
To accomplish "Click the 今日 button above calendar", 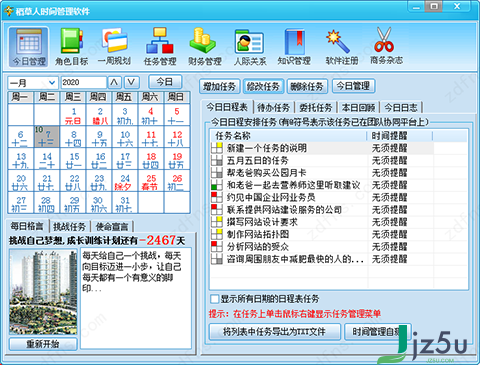I will pyautogui.click(x=165, y=82).
